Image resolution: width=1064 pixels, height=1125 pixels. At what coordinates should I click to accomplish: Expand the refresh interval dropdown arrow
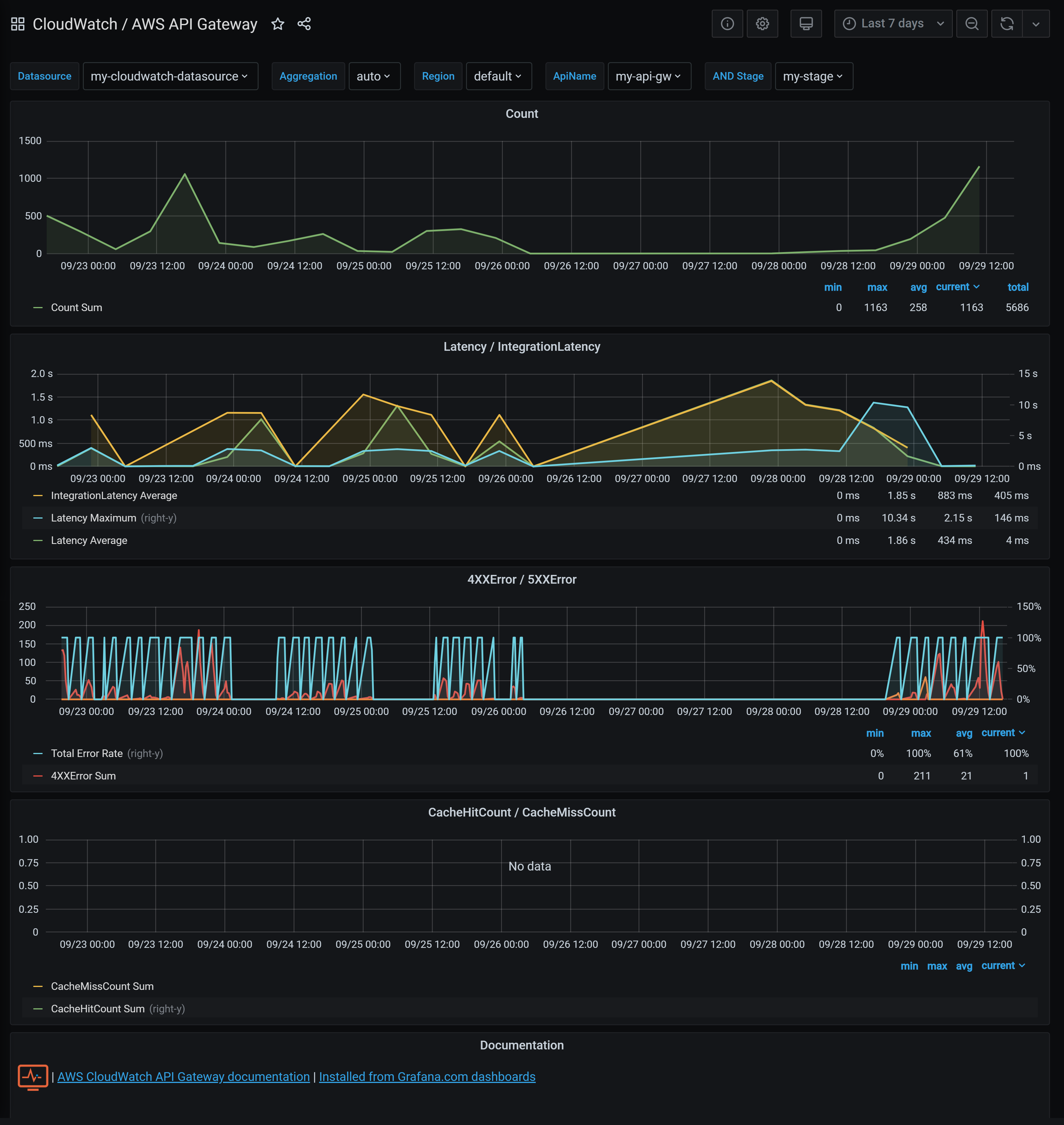click(1036, 24)
